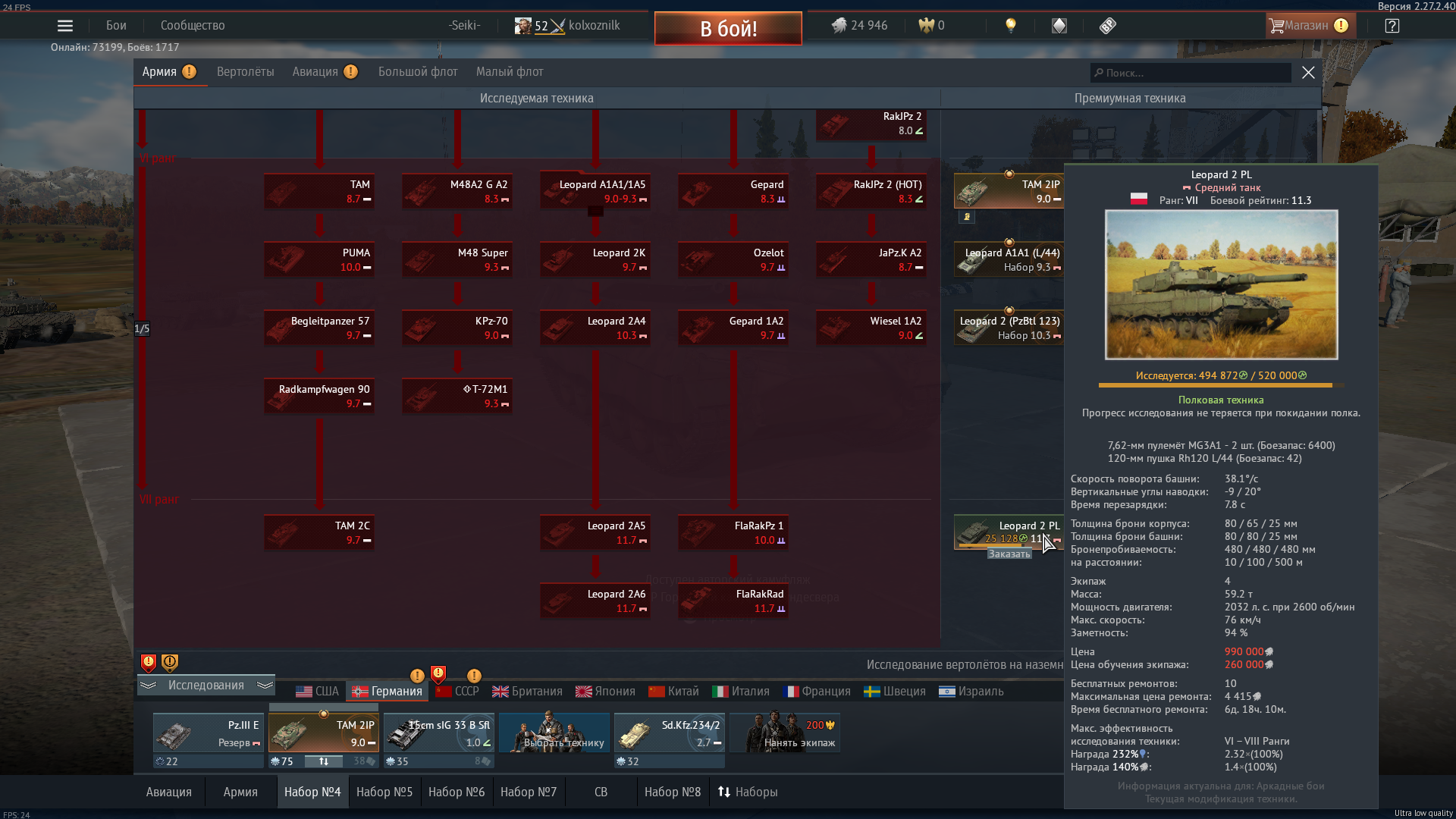Screen dimensions: 1456x819
Task: Select premium Leopard 2 (PzBtl 123) card
Action: pyautogui.click(x=1009, y=328)
